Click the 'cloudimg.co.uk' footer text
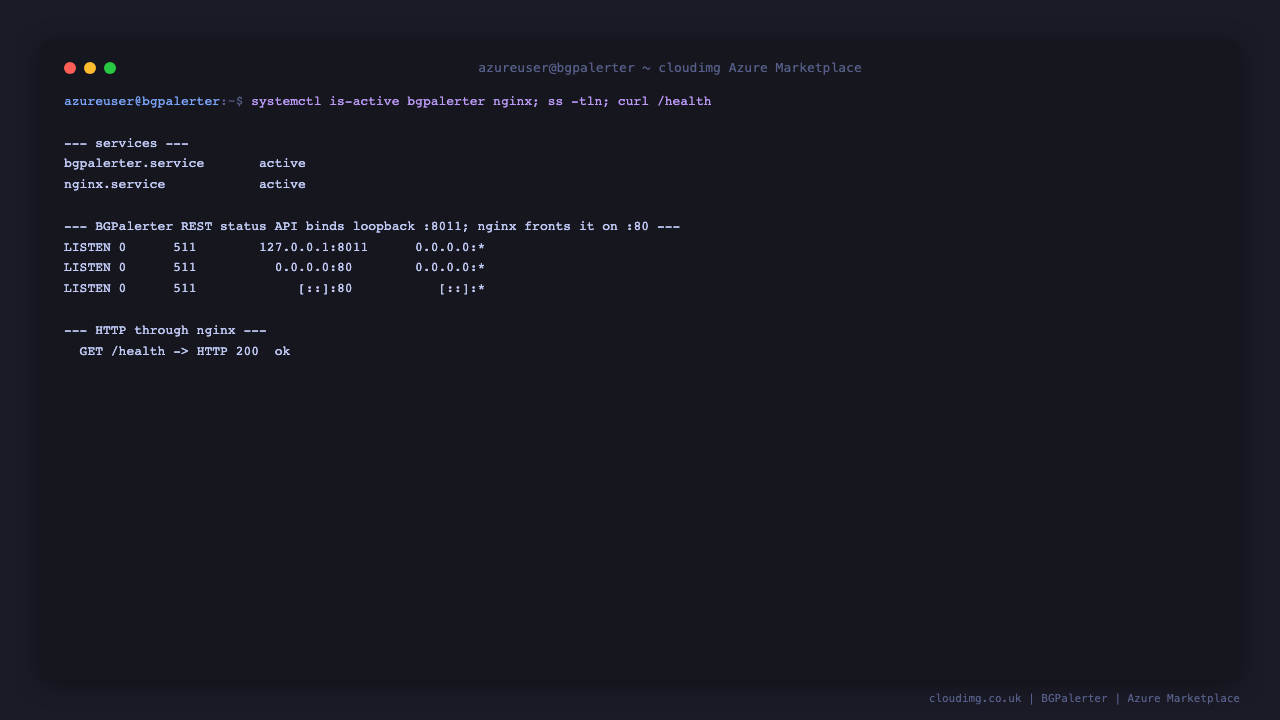Screen dimensions: 1280x720 975,699
